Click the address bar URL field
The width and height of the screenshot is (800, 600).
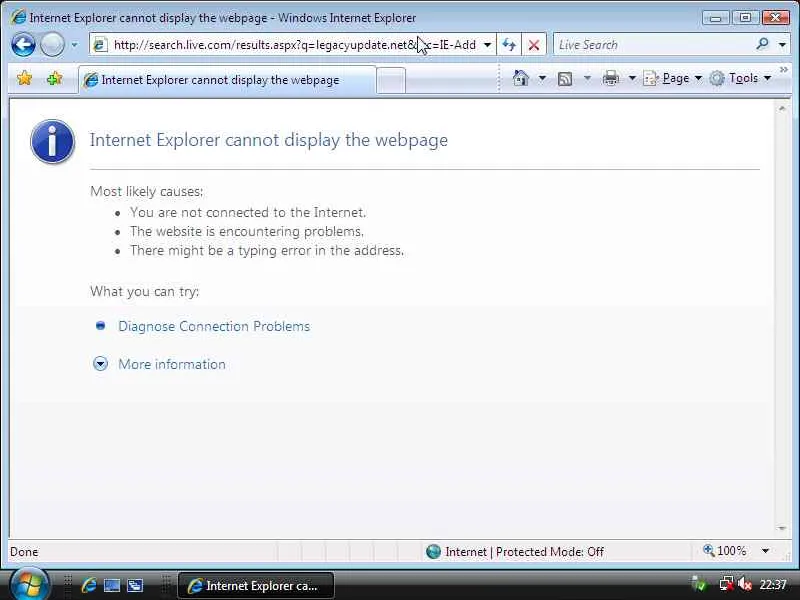click(295, 45)
